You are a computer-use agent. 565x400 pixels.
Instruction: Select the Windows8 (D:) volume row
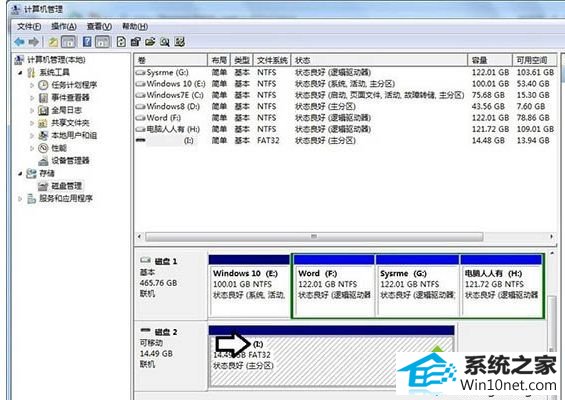click(345, 107)
